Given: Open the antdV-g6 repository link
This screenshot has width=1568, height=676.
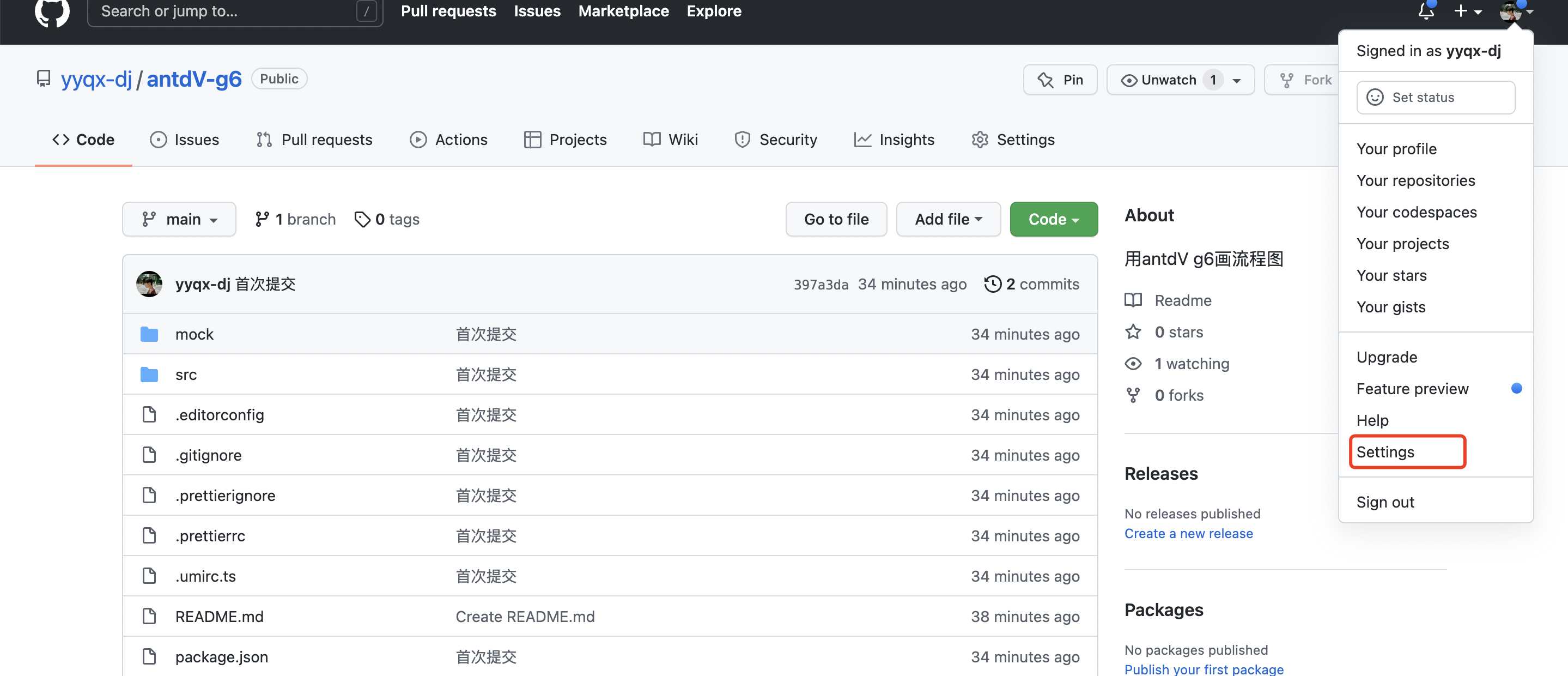Looking at the screenshot, I should coord(194,79).
